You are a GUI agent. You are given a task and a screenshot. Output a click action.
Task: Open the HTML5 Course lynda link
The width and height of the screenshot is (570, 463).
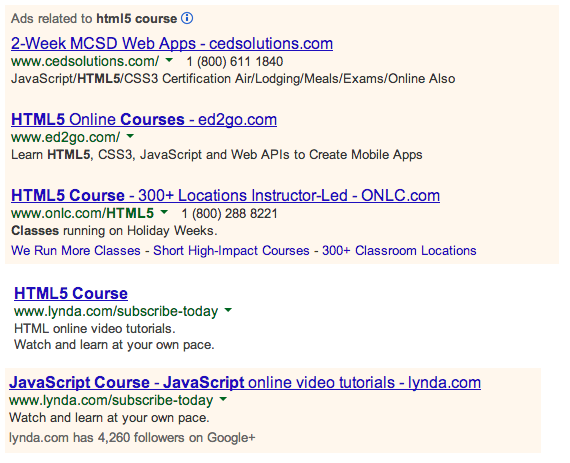tap(71, 293)
